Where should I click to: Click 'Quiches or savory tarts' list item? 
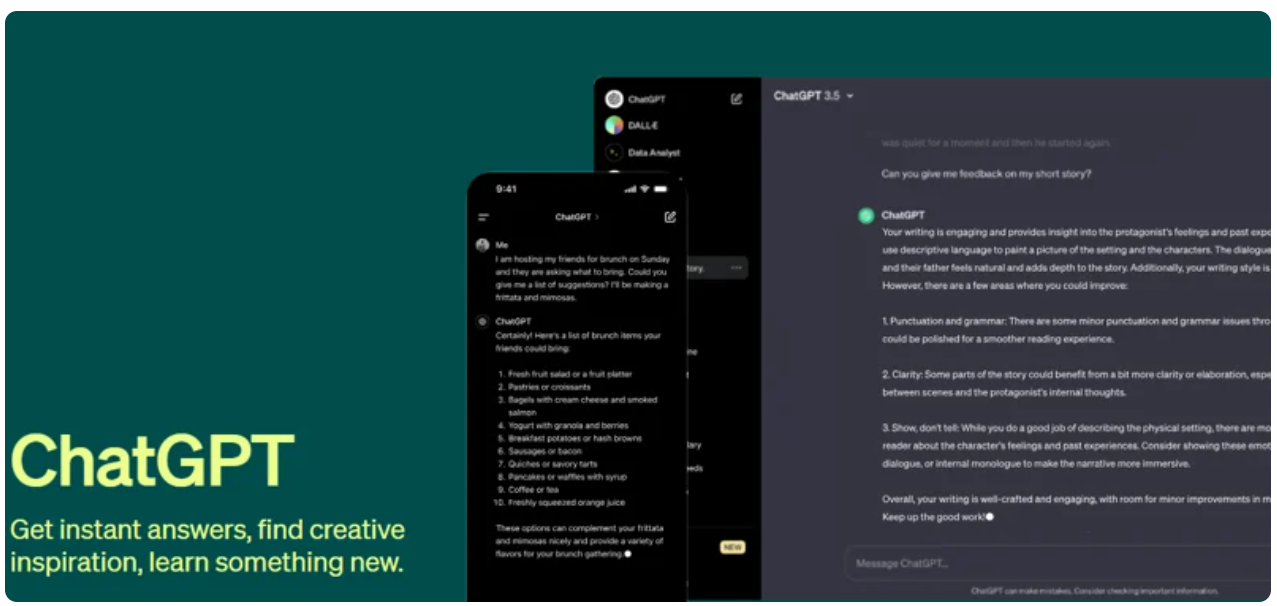point(552,465)
